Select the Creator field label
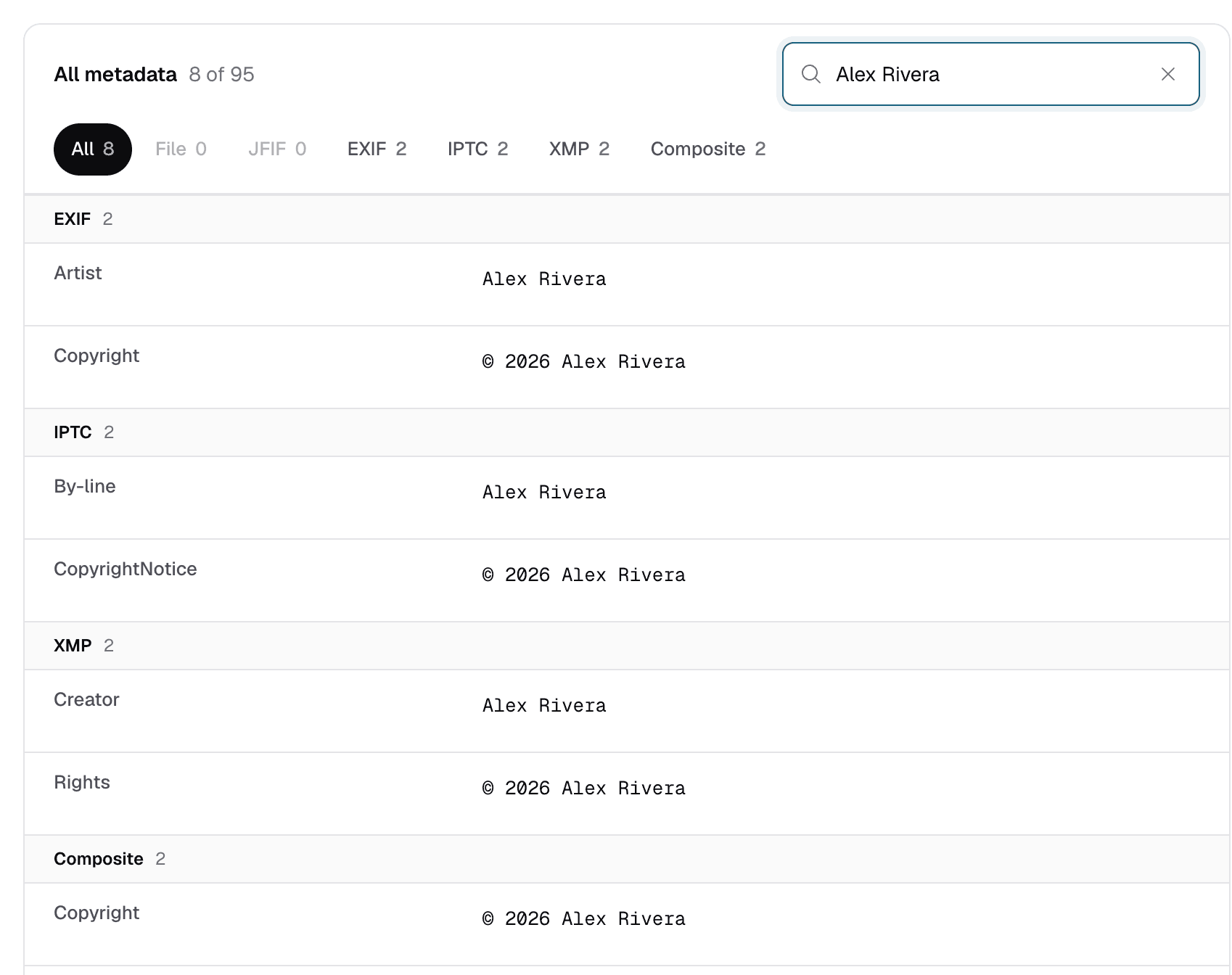This screenshot has height=975, width=1232. (x=86, y=699)
